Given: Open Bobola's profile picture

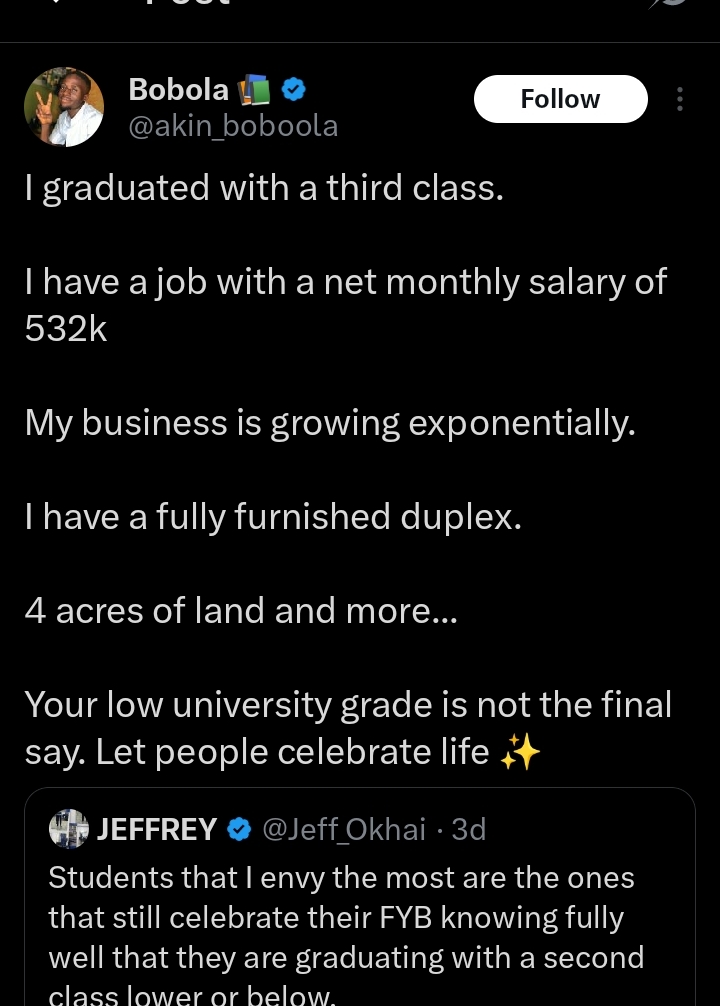Looking at the screenshot, I should pos(64,107).
